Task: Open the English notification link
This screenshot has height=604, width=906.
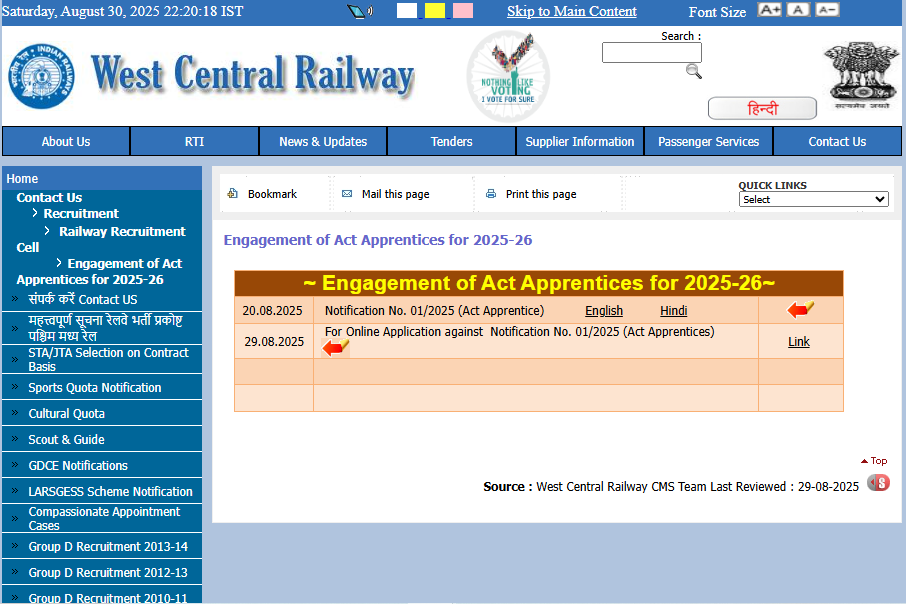Action: click(x=604, y=311)
